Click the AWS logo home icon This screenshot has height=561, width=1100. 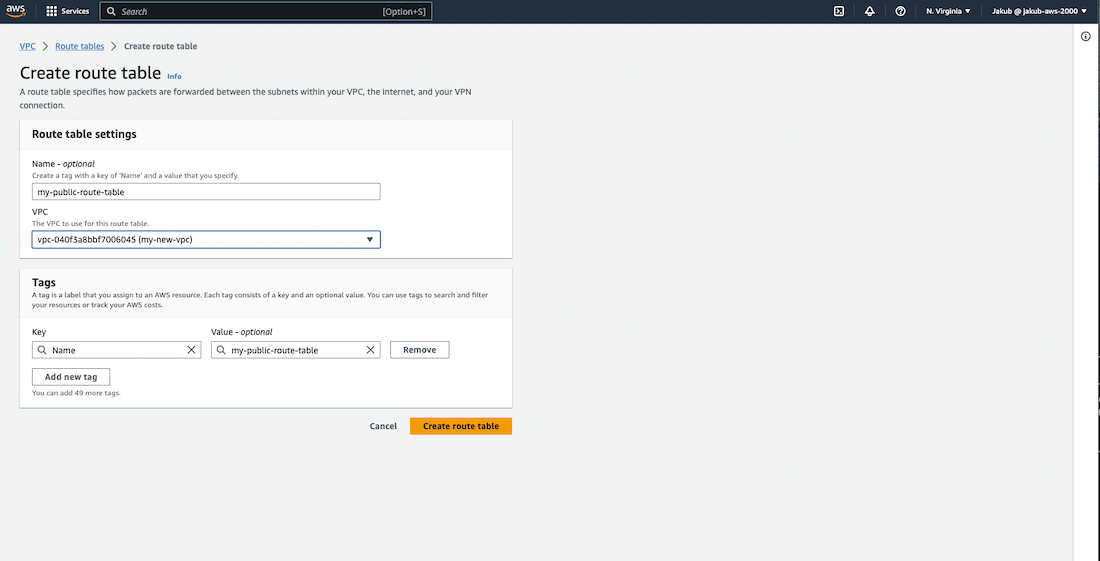pyautogui.click(x=16, y=11)
